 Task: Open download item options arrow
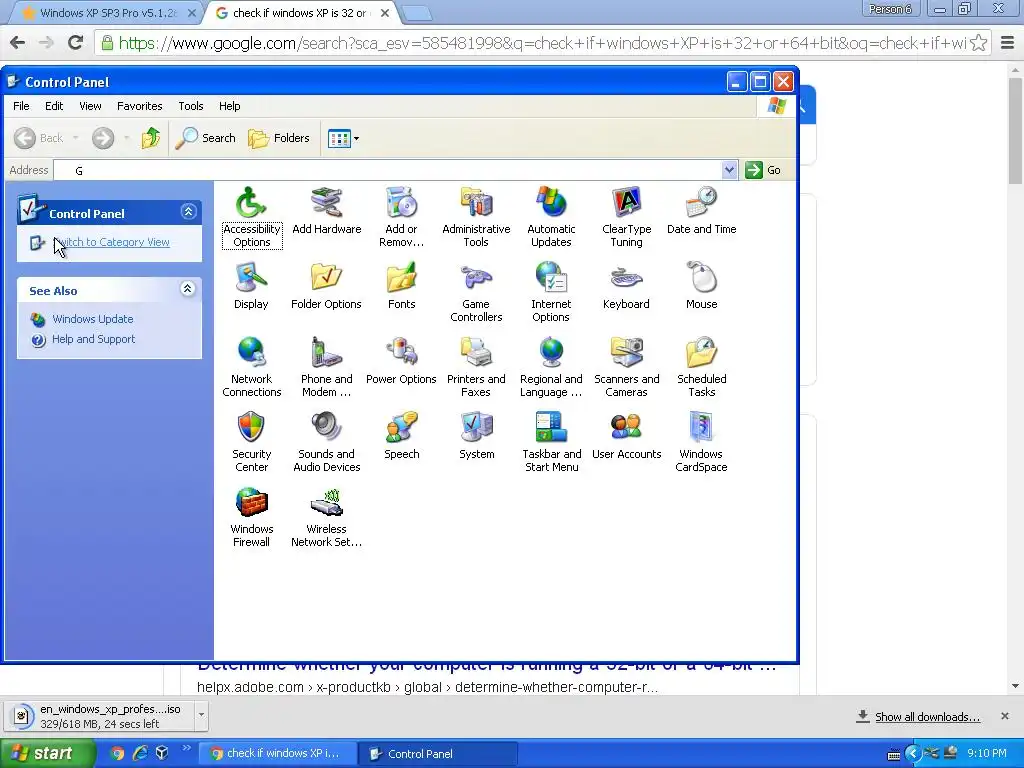[x=201, y=715]
